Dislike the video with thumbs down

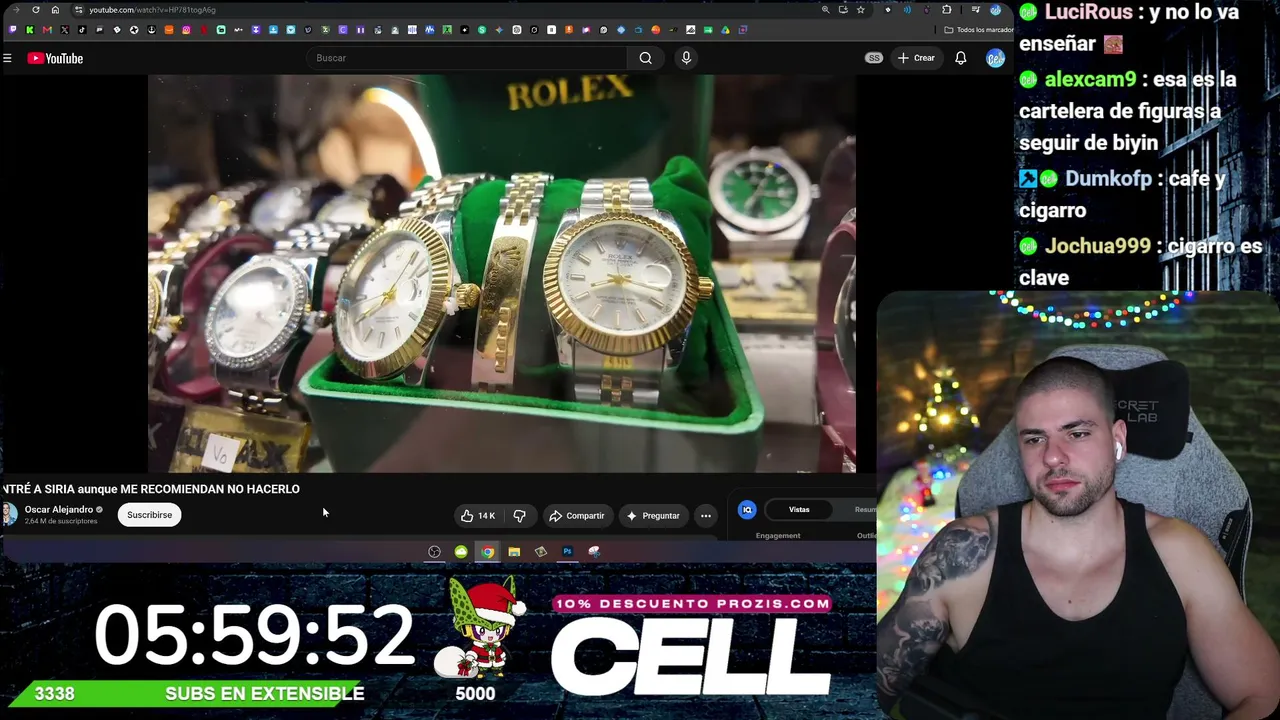coord(519,516)
